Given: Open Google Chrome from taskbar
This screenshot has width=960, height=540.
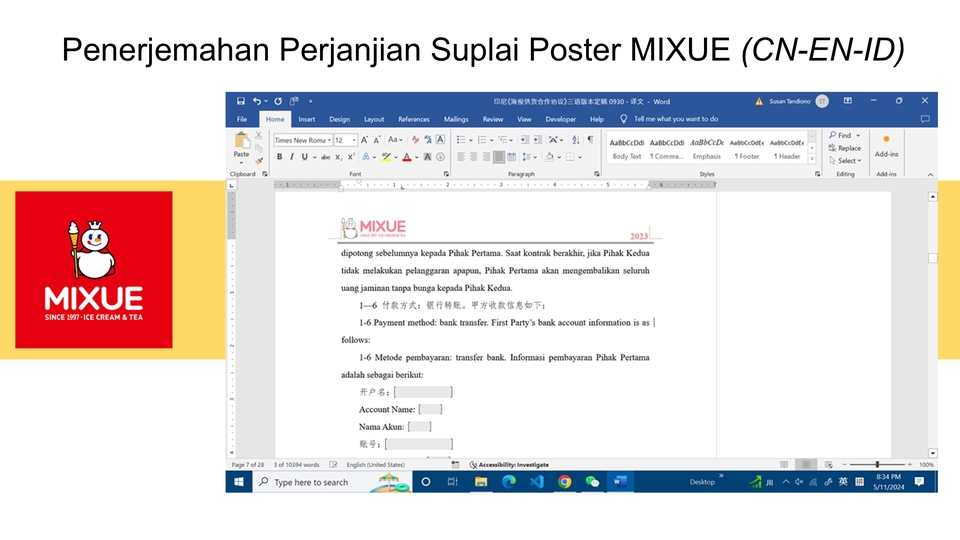Looking at the screenshot, I should (564, 482).
